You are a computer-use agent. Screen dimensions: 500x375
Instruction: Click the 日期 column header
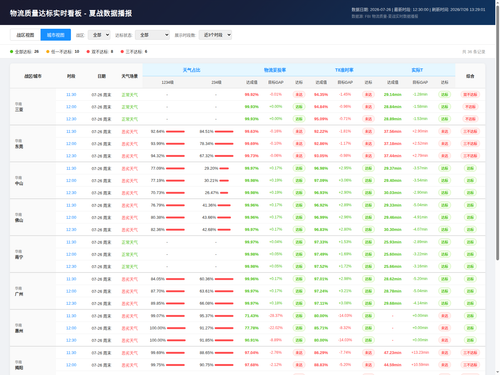pyautogui.click(x=101, y=76)
